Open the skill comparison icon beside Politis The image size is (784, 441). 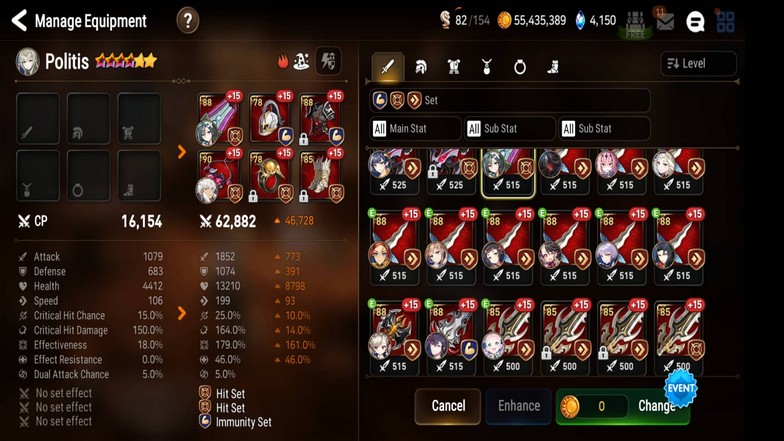(328, 62)
